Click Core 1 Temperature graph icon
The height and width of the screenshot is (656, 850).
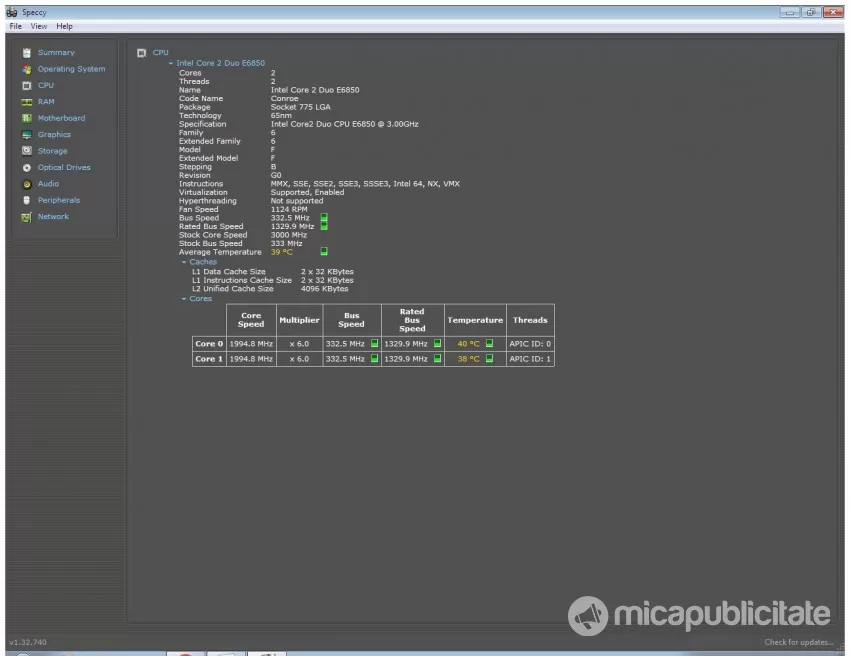pos(489,358)
